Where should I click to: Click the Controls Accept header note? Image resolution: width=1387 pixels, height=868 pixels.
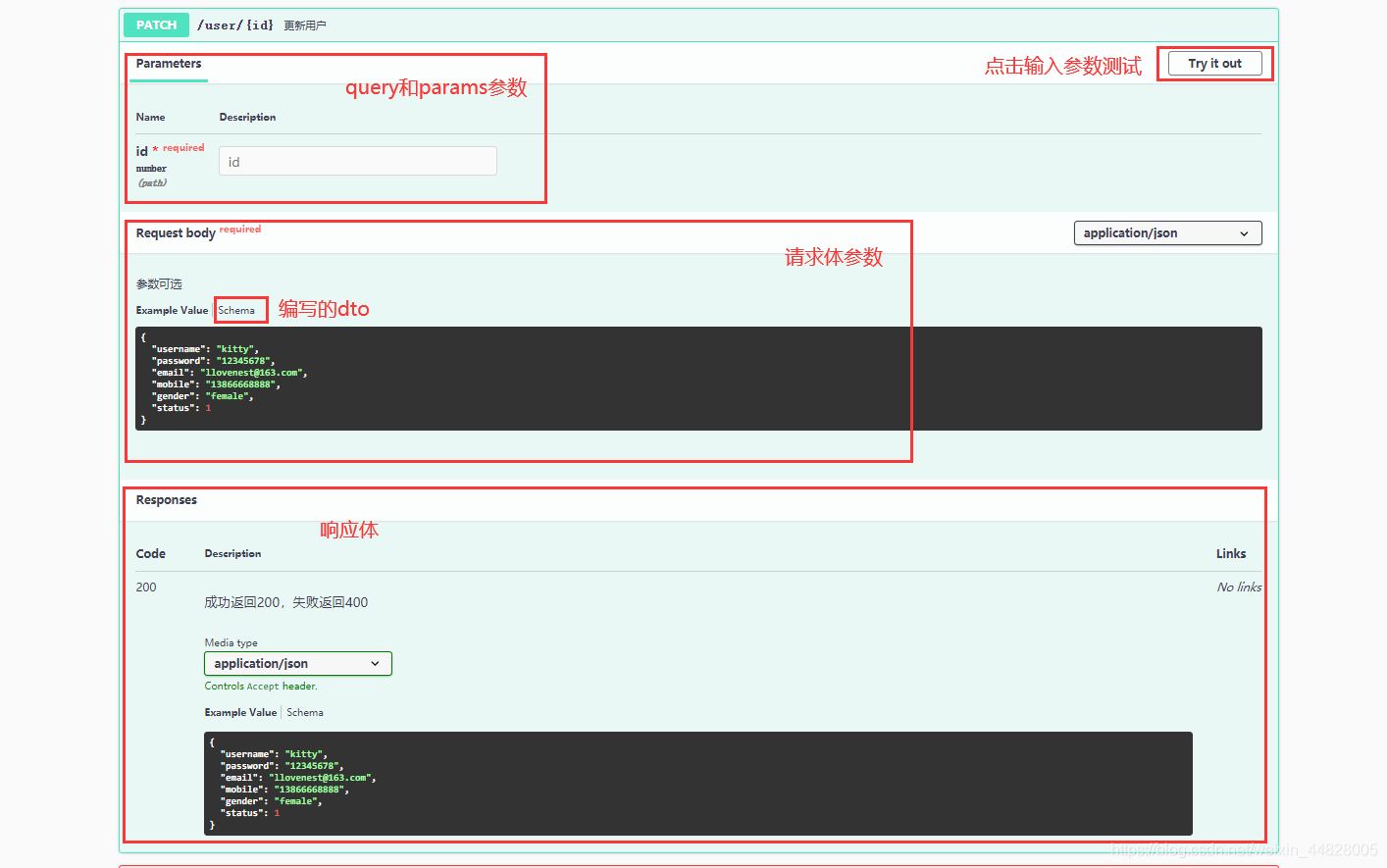(261, 687)
